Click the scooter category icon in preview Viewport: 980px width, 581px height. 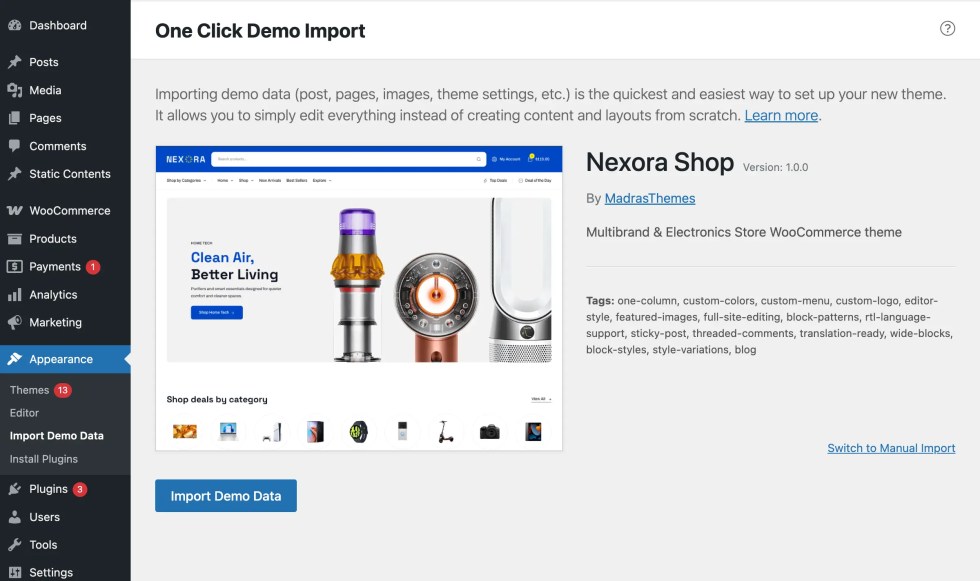pos(445,432)
